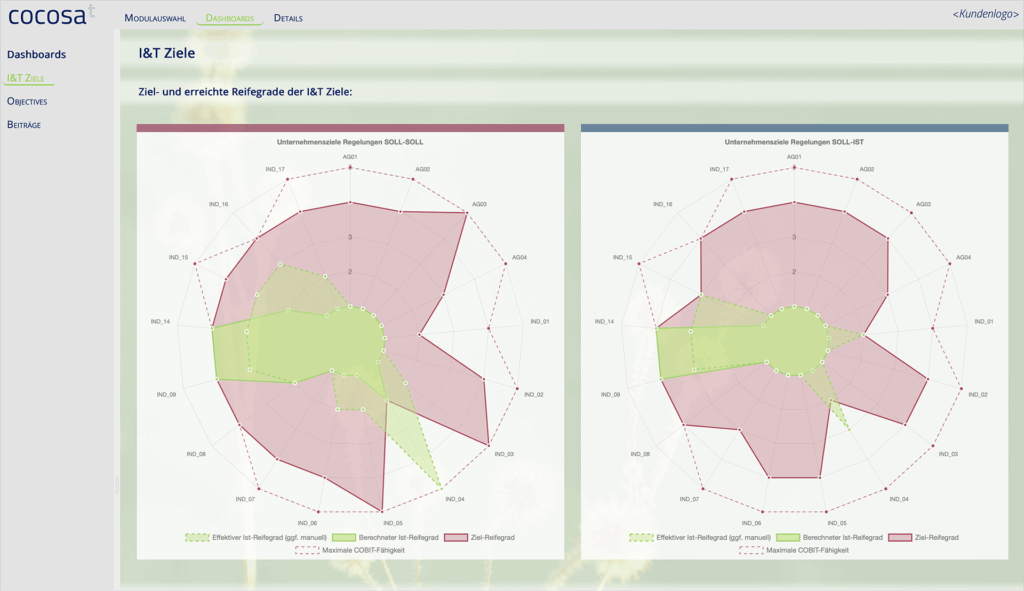Screen dimensions: 1024x591
Task: Open Beiträge in the sidebar
Action: (24, 125)
